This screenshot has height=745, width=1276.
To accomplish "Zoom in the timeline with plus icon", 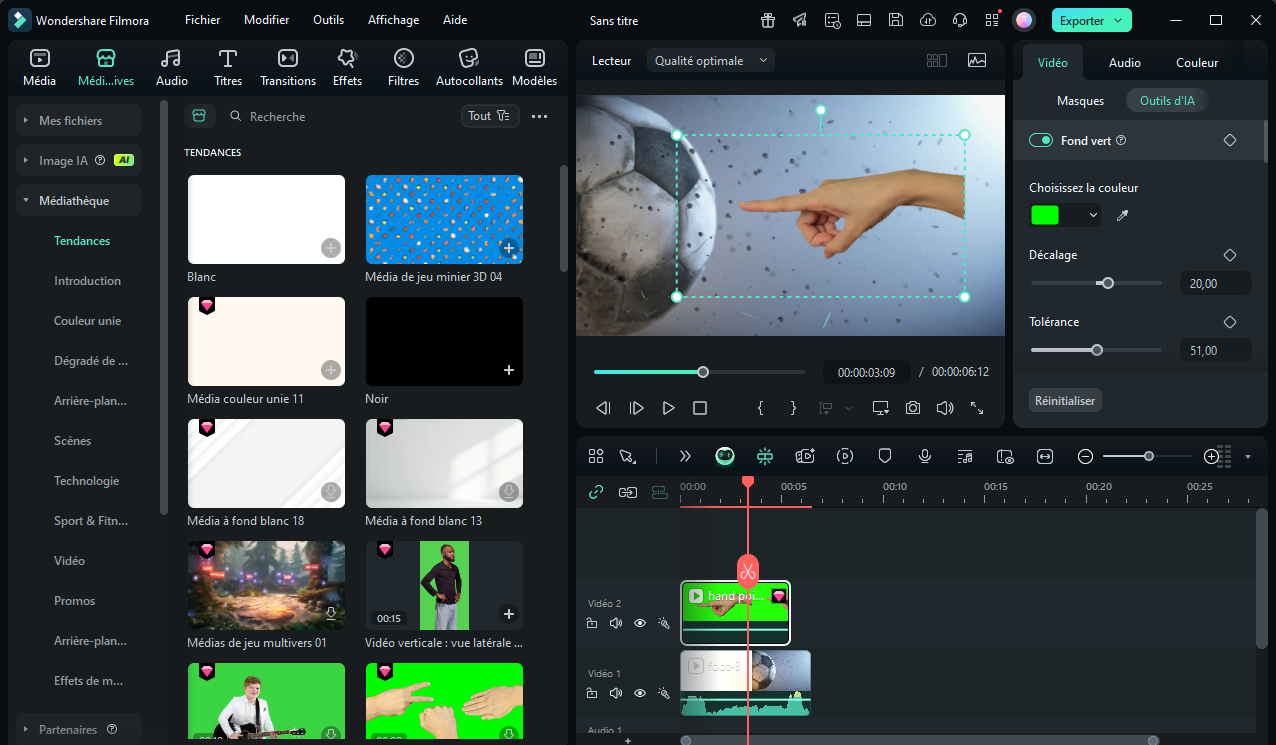I will point(1211,456).
